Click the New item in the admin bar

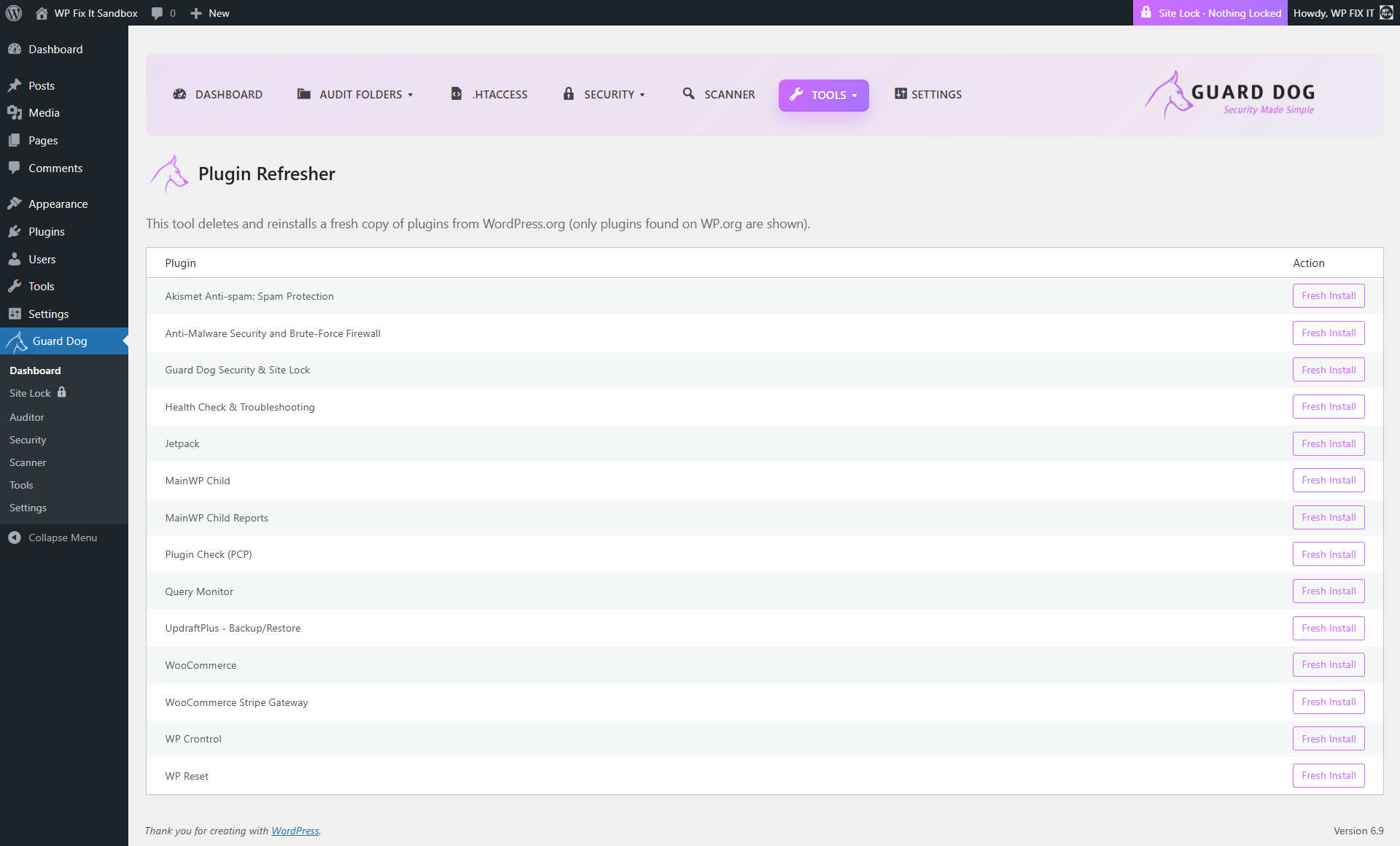point(209,12)
